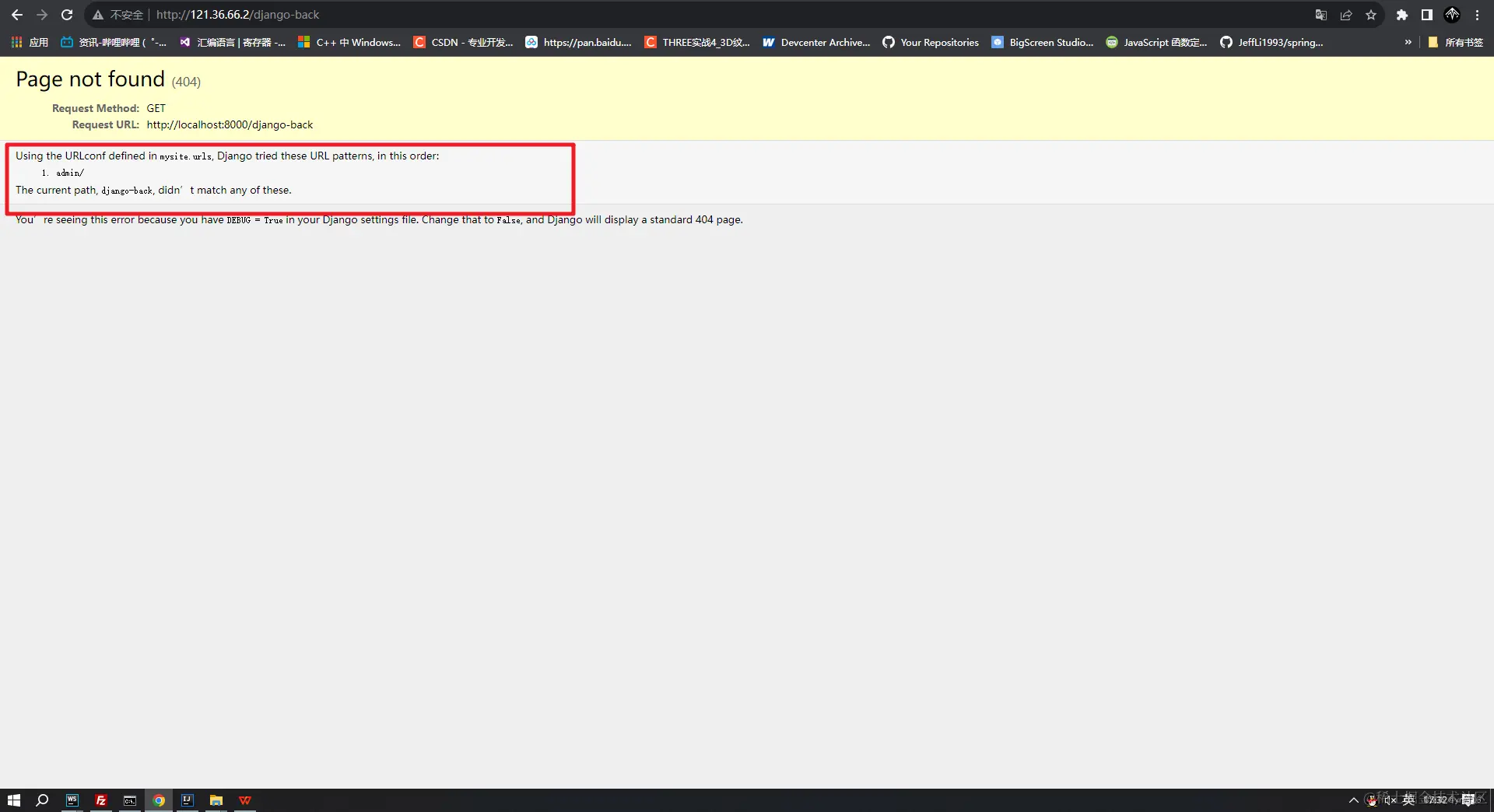
Task: Open the JavaScript 函数定 bookmark
Action: click(x=1156, y=42)
